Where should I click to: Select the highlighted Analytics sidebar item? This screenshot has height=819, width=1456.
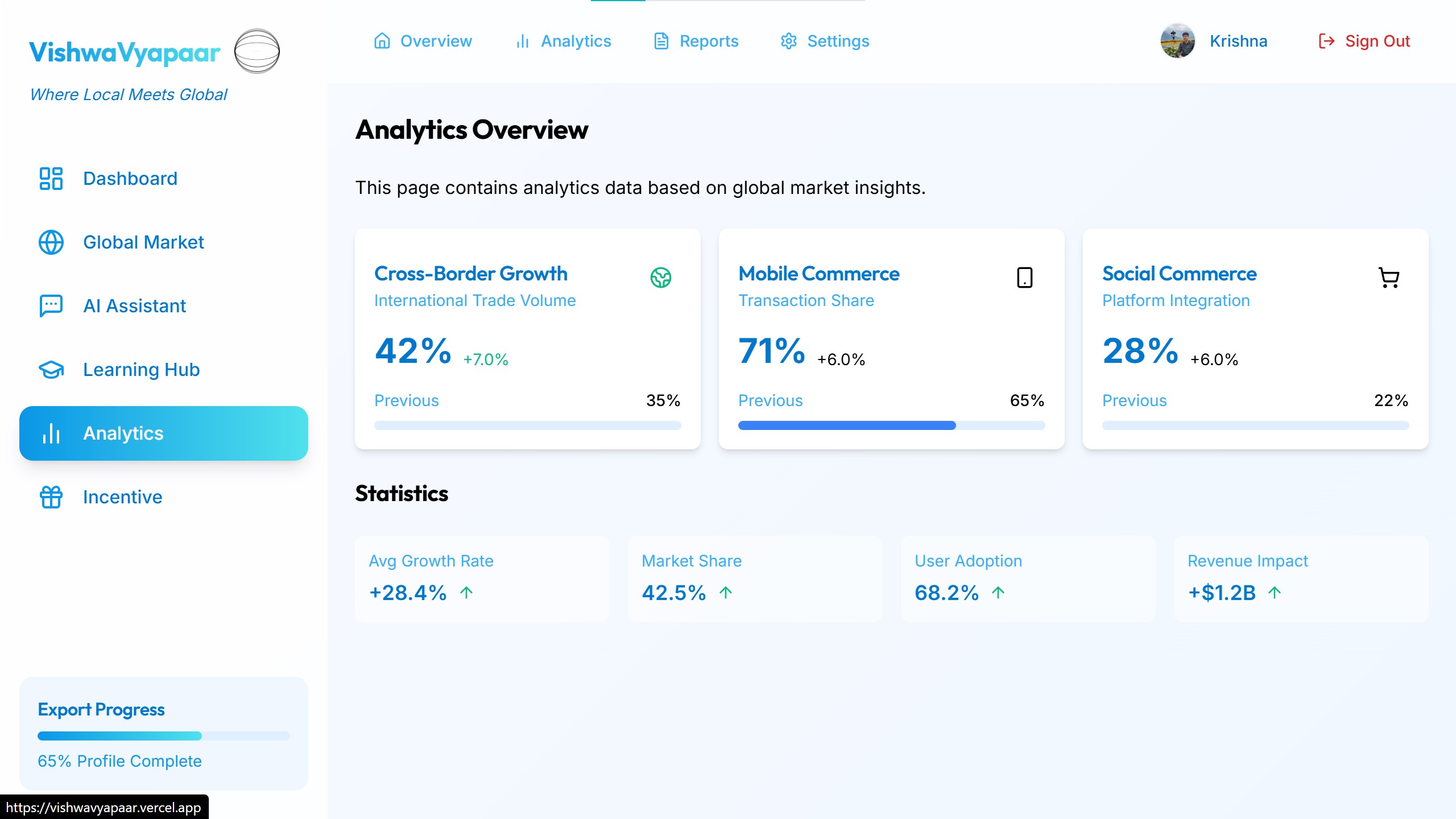[x=163, y=433]
